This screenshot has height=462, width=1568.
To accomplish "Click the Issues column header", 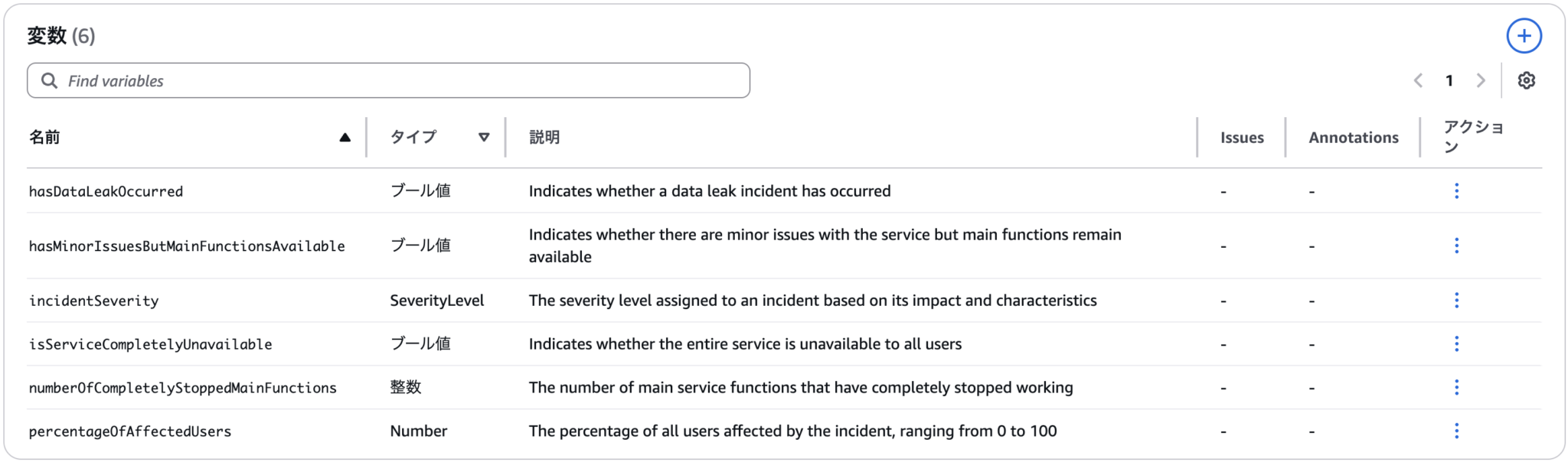I will pyautogui.click(x=1241, y=137).
